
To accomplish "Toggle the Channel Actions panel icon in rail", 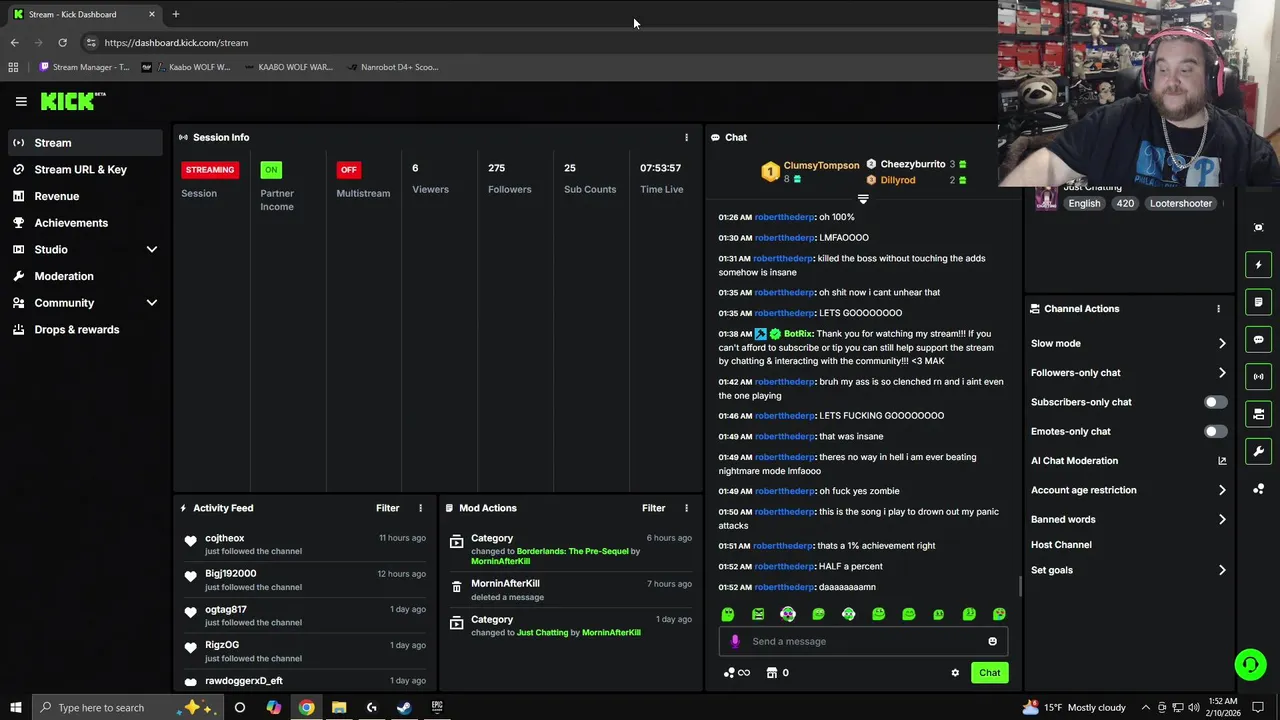I will 1259,414.
